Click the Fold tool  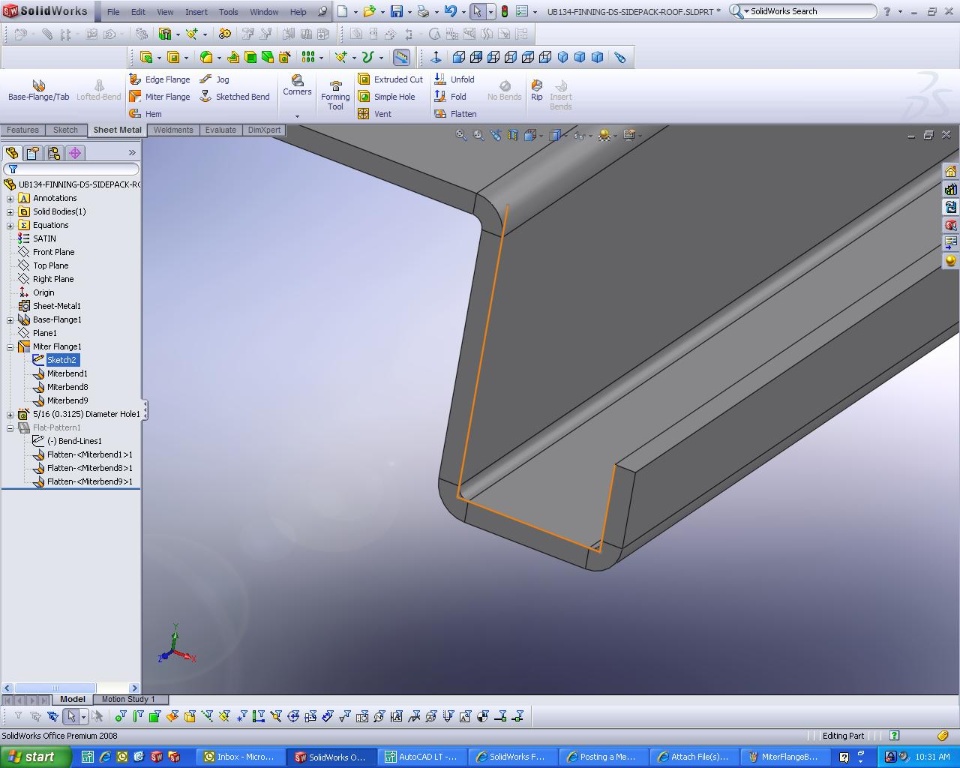tap(450, 97)
